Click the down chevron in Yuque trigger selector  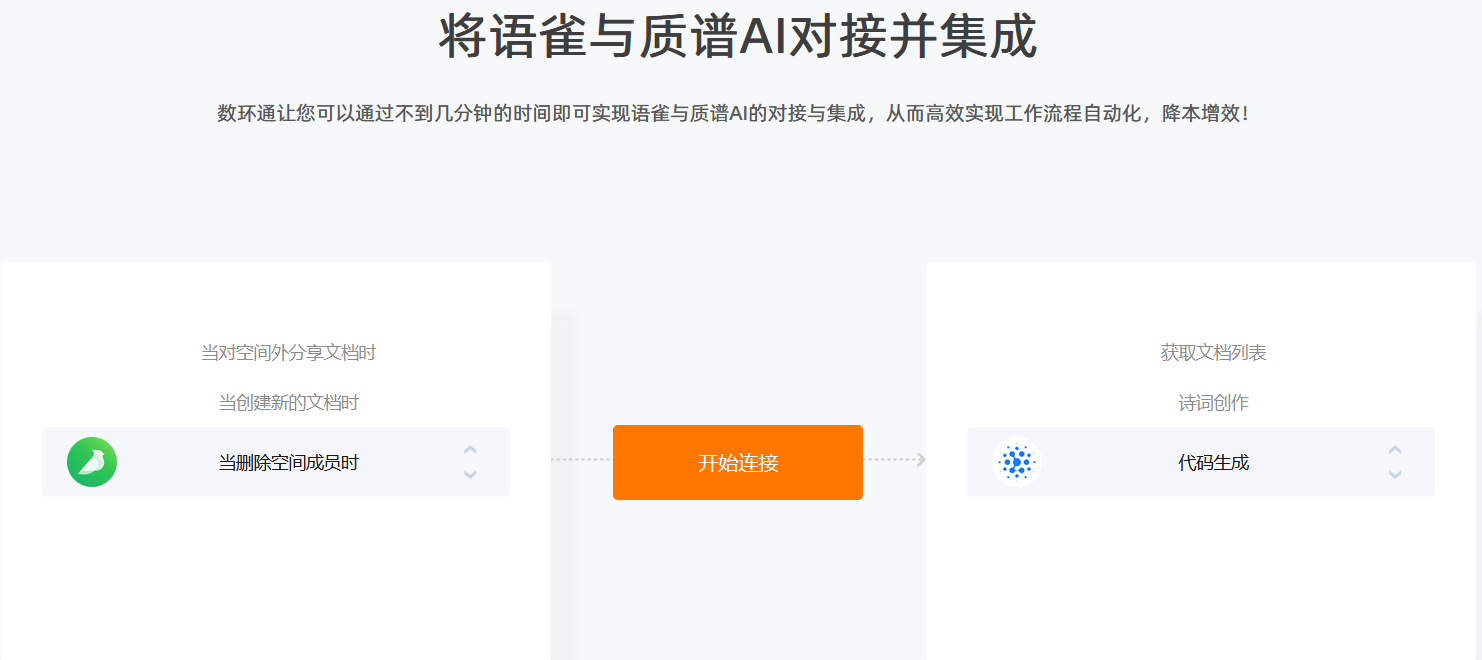click(470, 474)
